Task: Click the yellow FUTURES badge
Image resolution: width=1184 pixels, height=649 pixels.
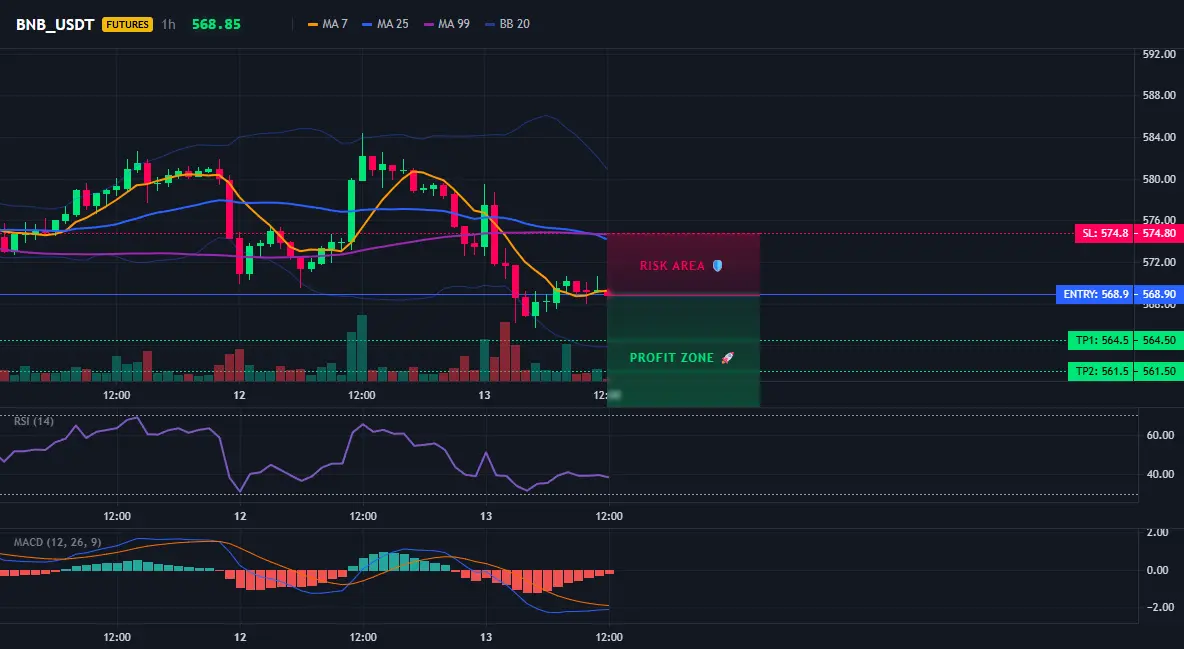Action: [128, 24]
